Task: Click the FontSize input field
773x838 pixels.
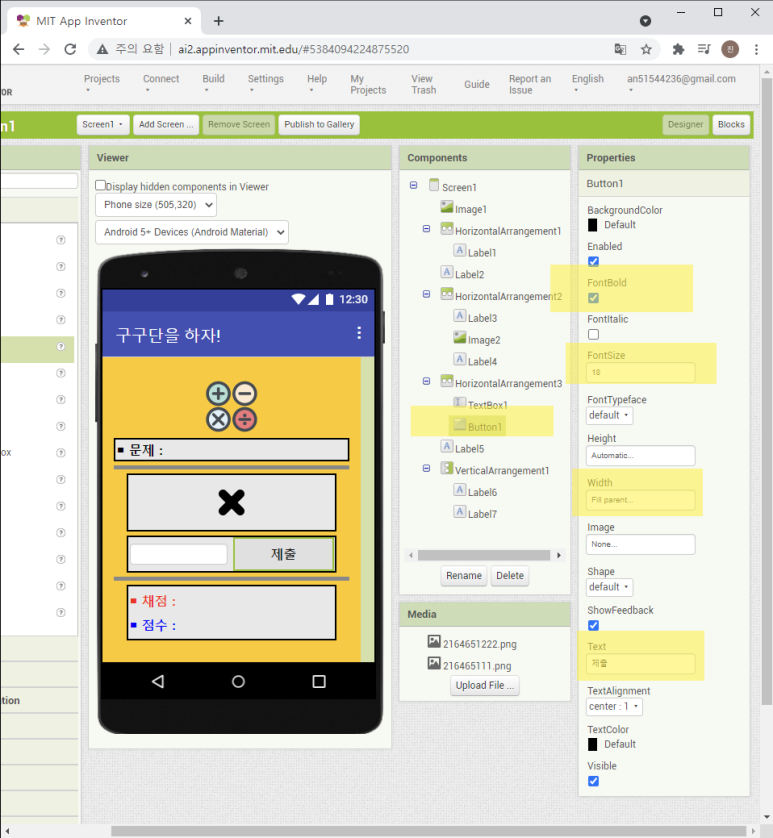Action: click(640, 373)
